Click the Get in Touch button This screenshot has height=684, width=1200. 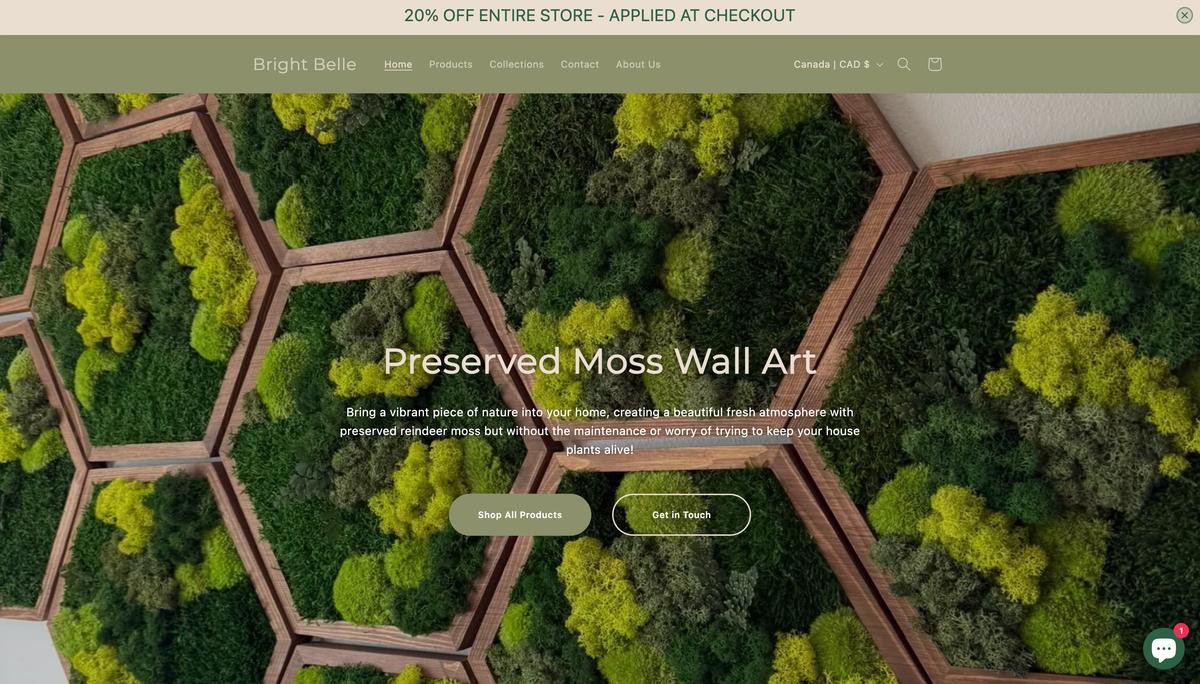tap(681, 515)
